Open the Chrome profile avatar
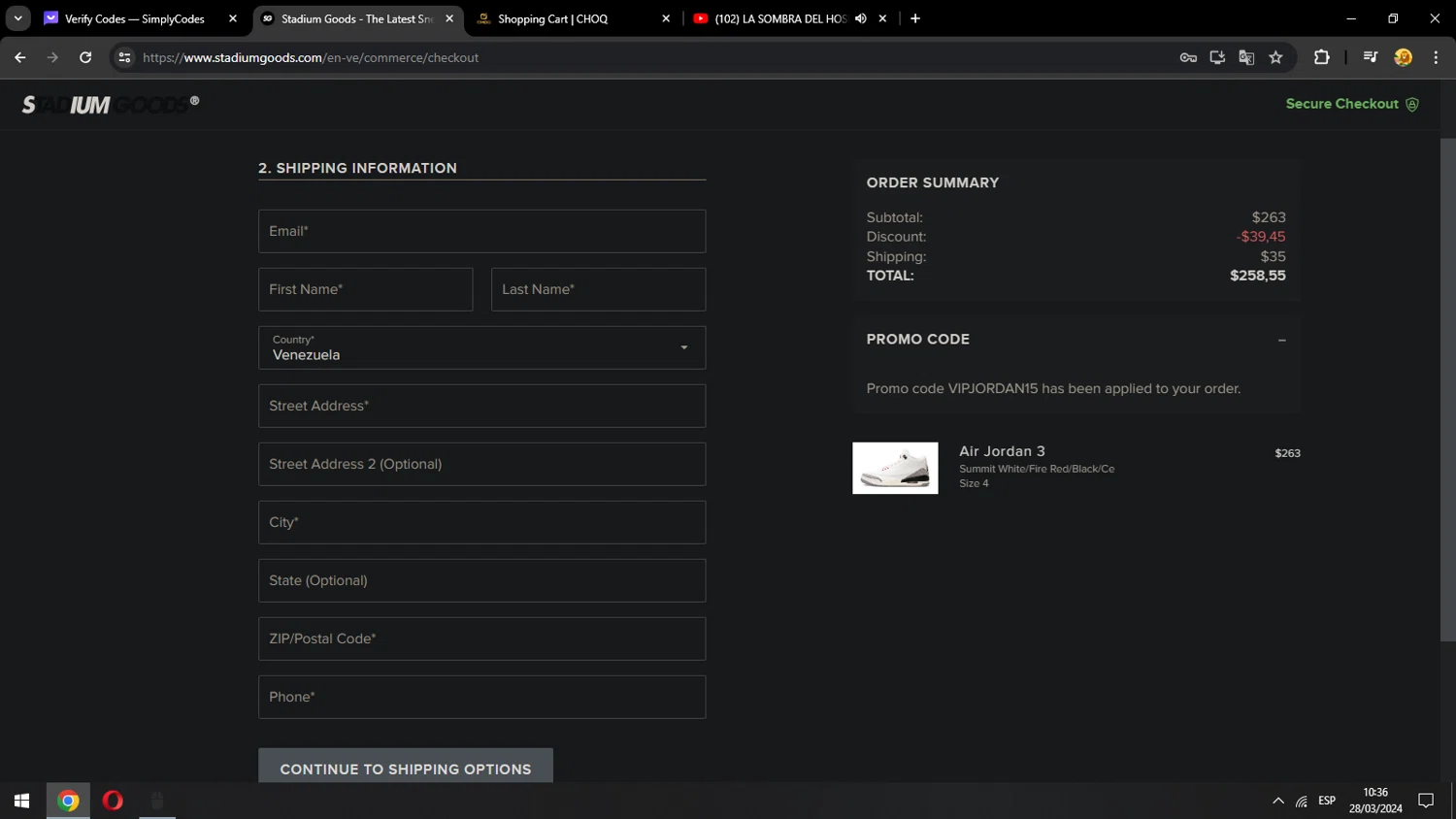1456x819 pixels. click(1403, 57)
